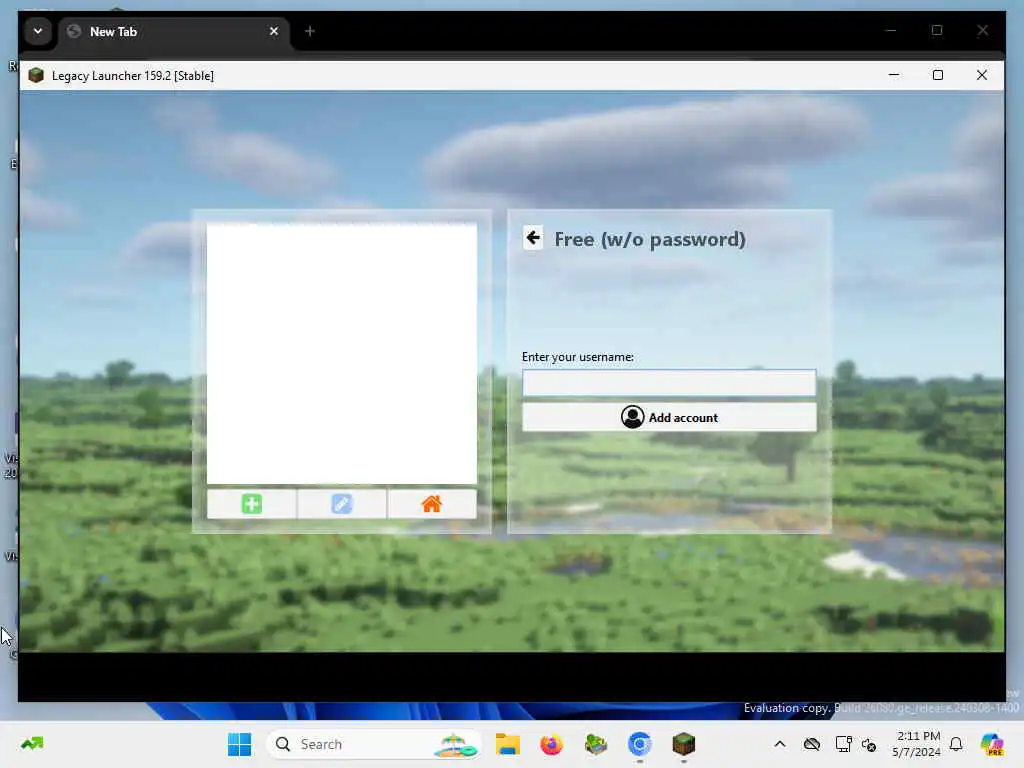Click the cloud sync-off tray icon
The height and width of the screenshot is (768, 1024).
[812, 744]
